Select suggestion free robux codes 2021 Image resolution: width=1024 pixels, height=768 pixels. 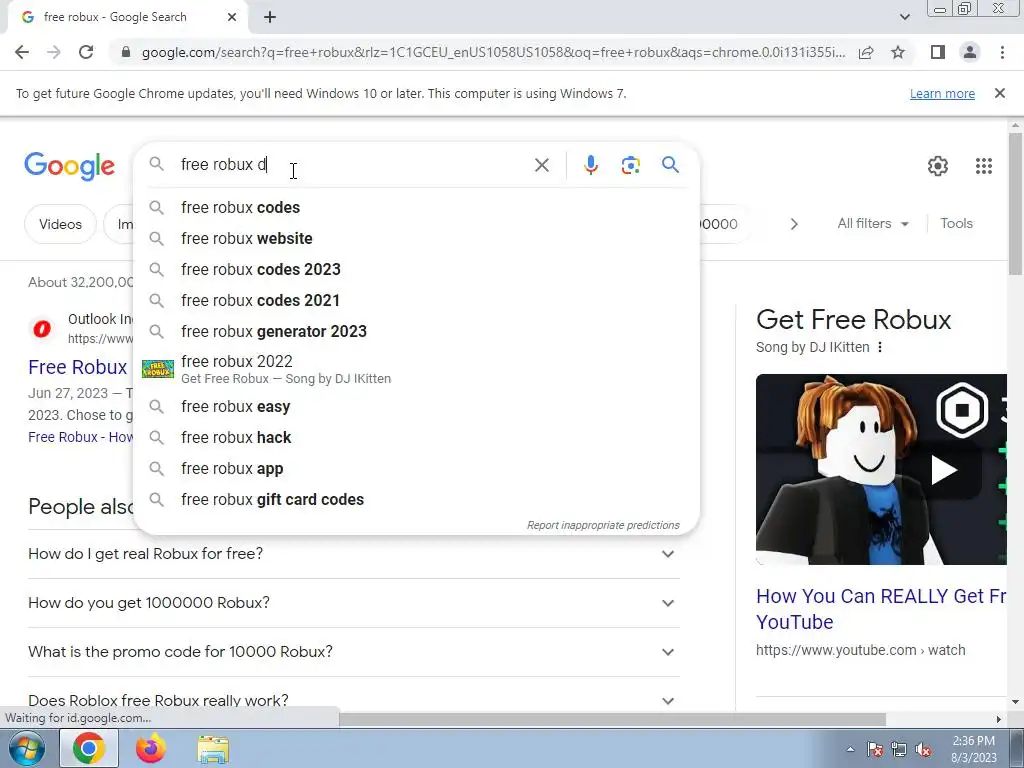coord(416,300)
